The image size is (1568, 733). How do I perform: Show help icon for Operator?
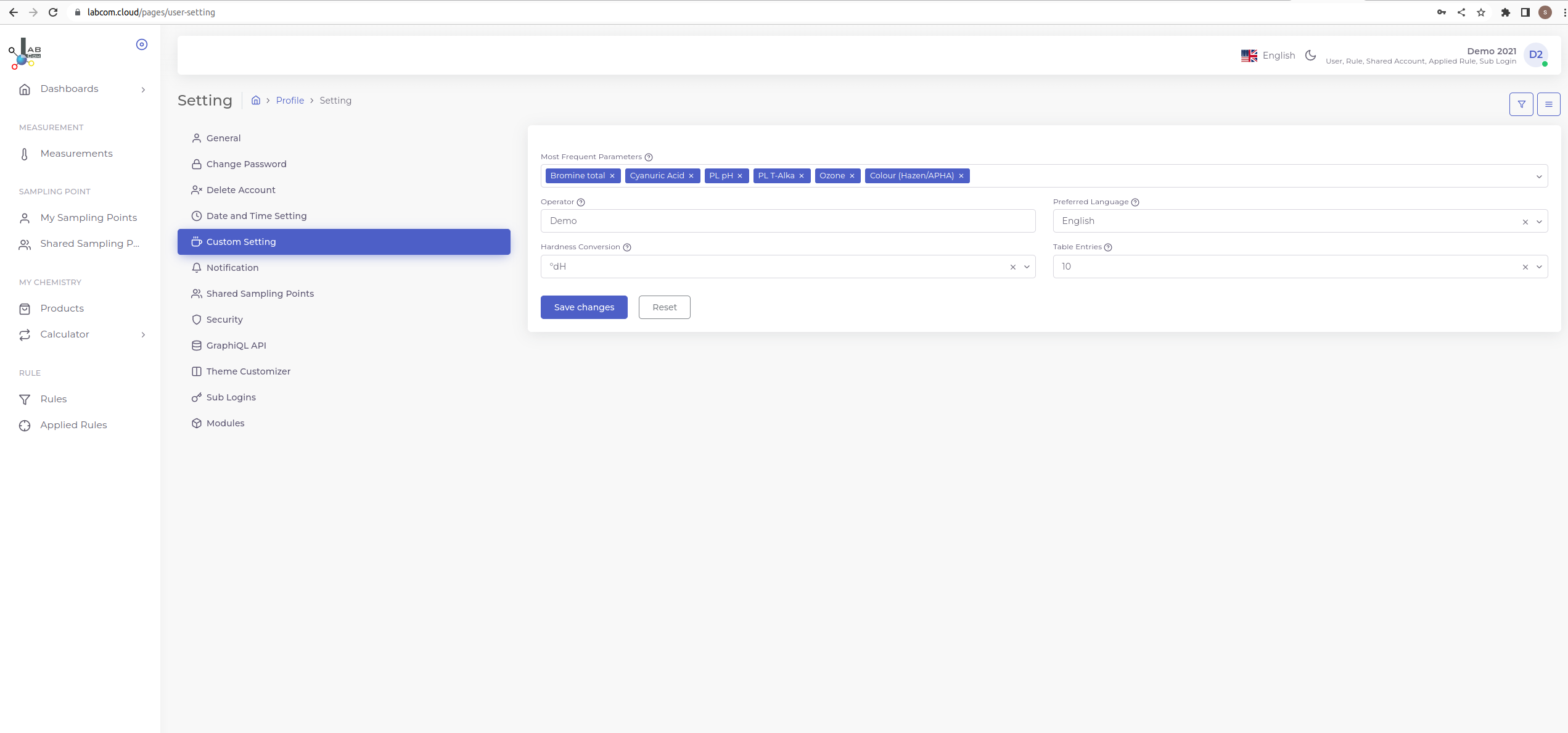pos(581,202)
